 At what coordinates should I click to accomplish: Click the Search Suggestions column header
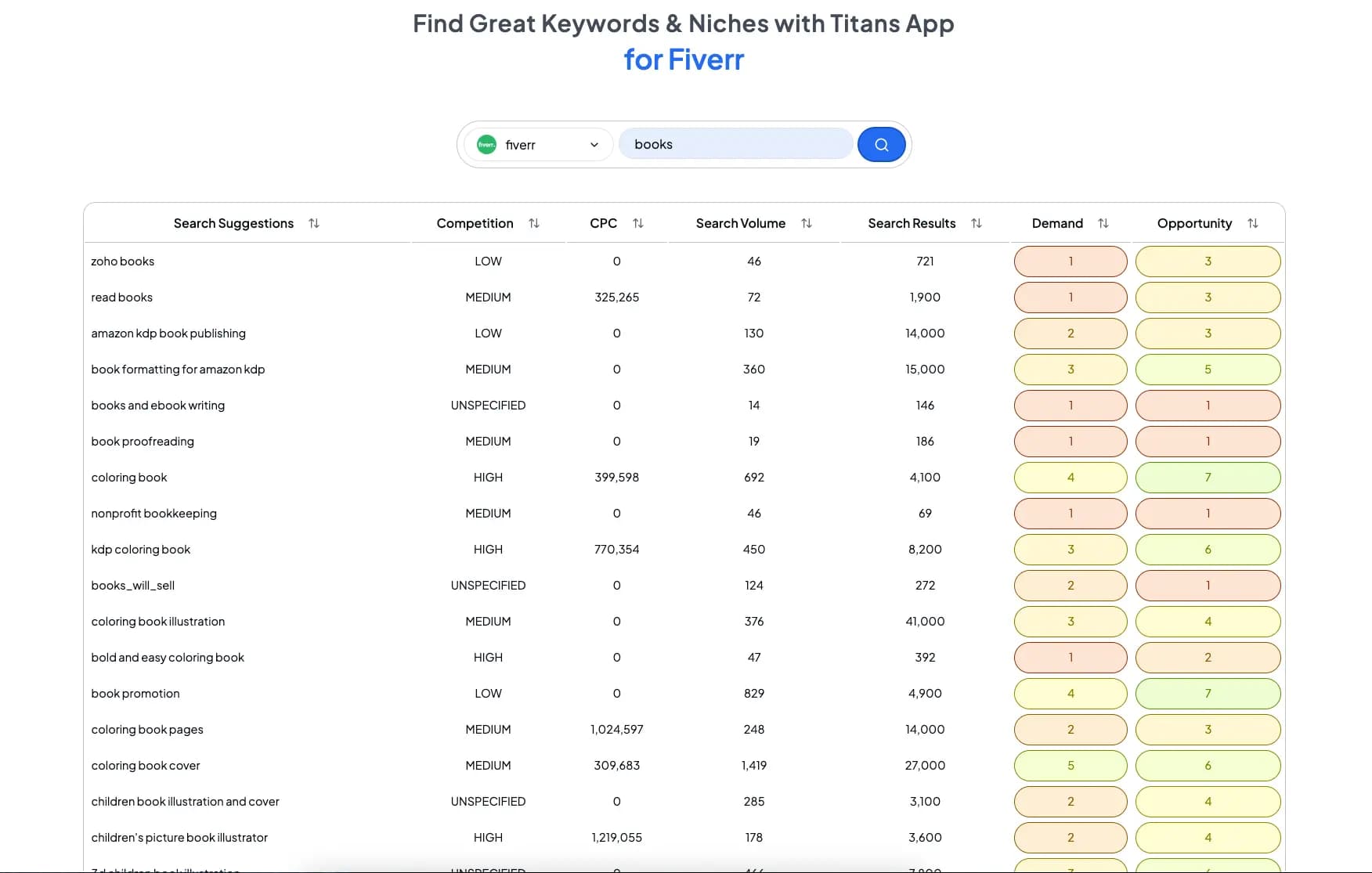click(233, 223)
